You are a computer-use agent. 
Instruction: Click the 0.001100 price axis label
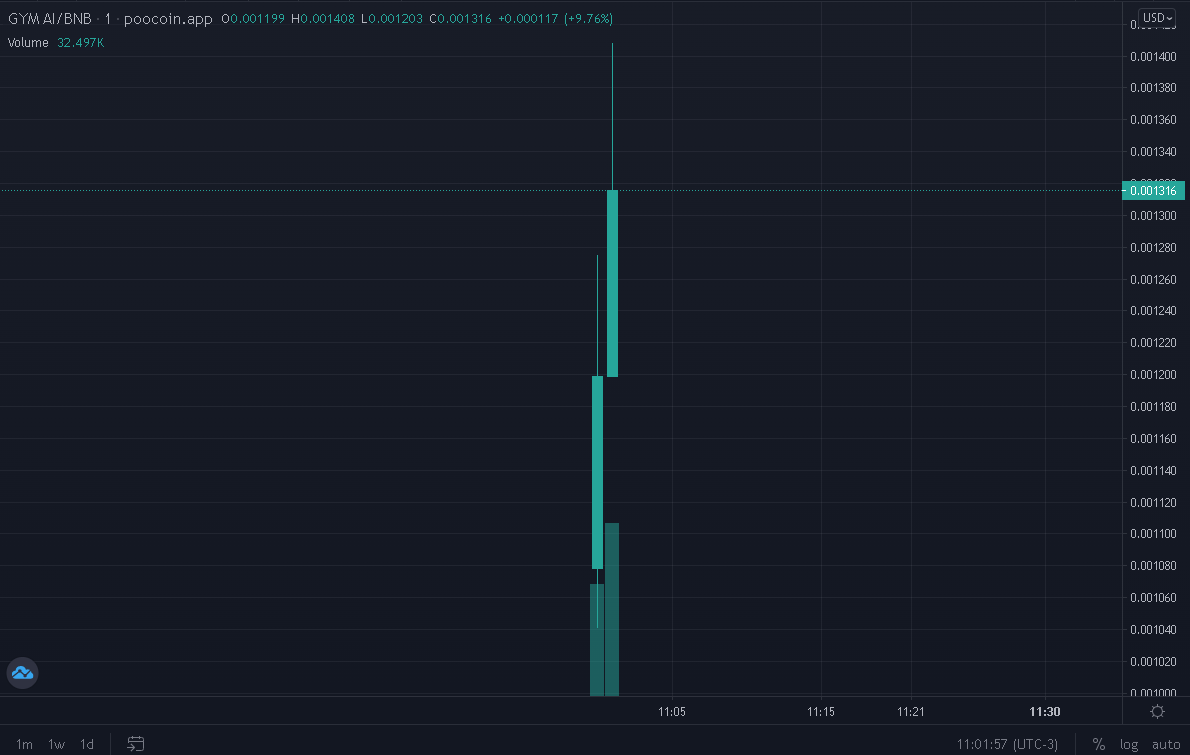tap(1153, 534)
